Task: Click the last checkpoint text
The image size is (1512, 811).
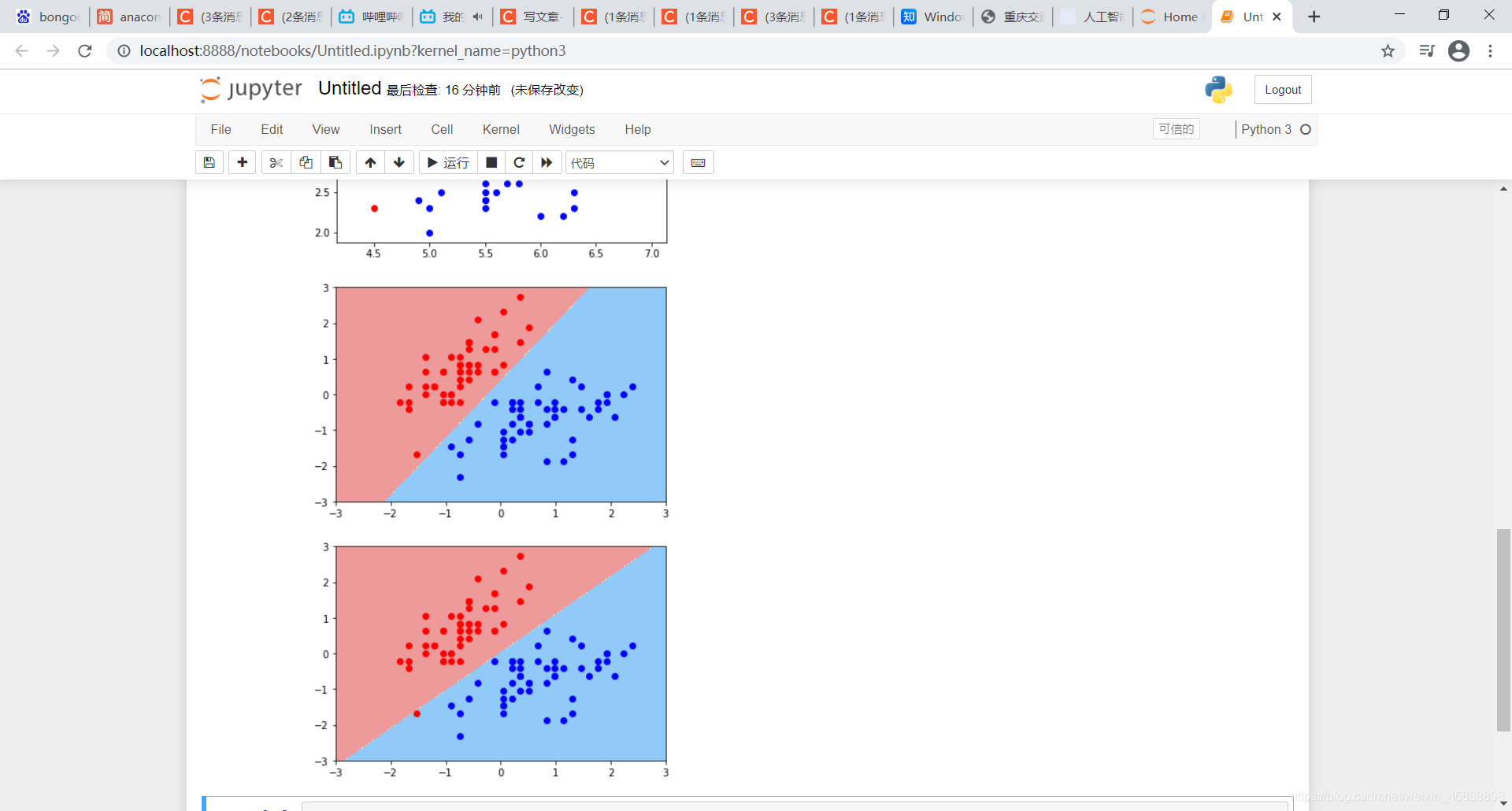Action: click(443, 90)
